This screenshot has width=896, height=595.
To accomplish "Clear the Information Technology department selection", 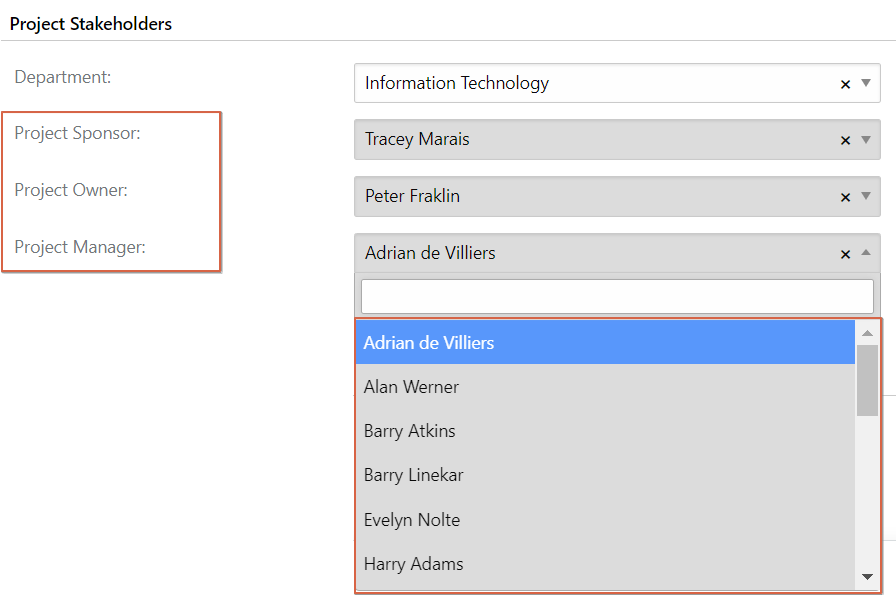I will point(845,85).
